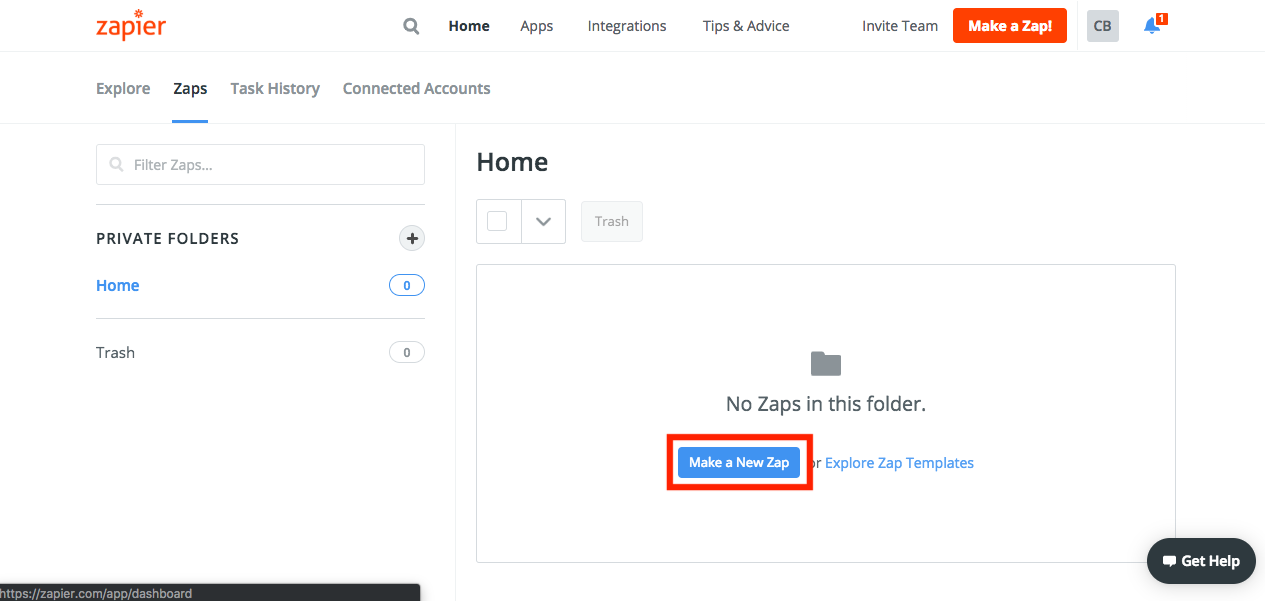Add a new private folder with plus
Viewport: 1265px width, 601px height.
tap(412, 238)
